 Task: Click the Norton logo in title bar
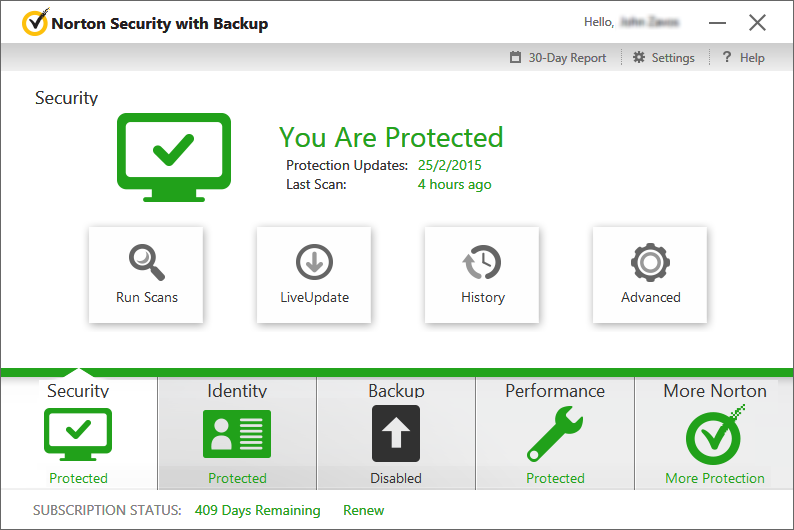point(35,22)
